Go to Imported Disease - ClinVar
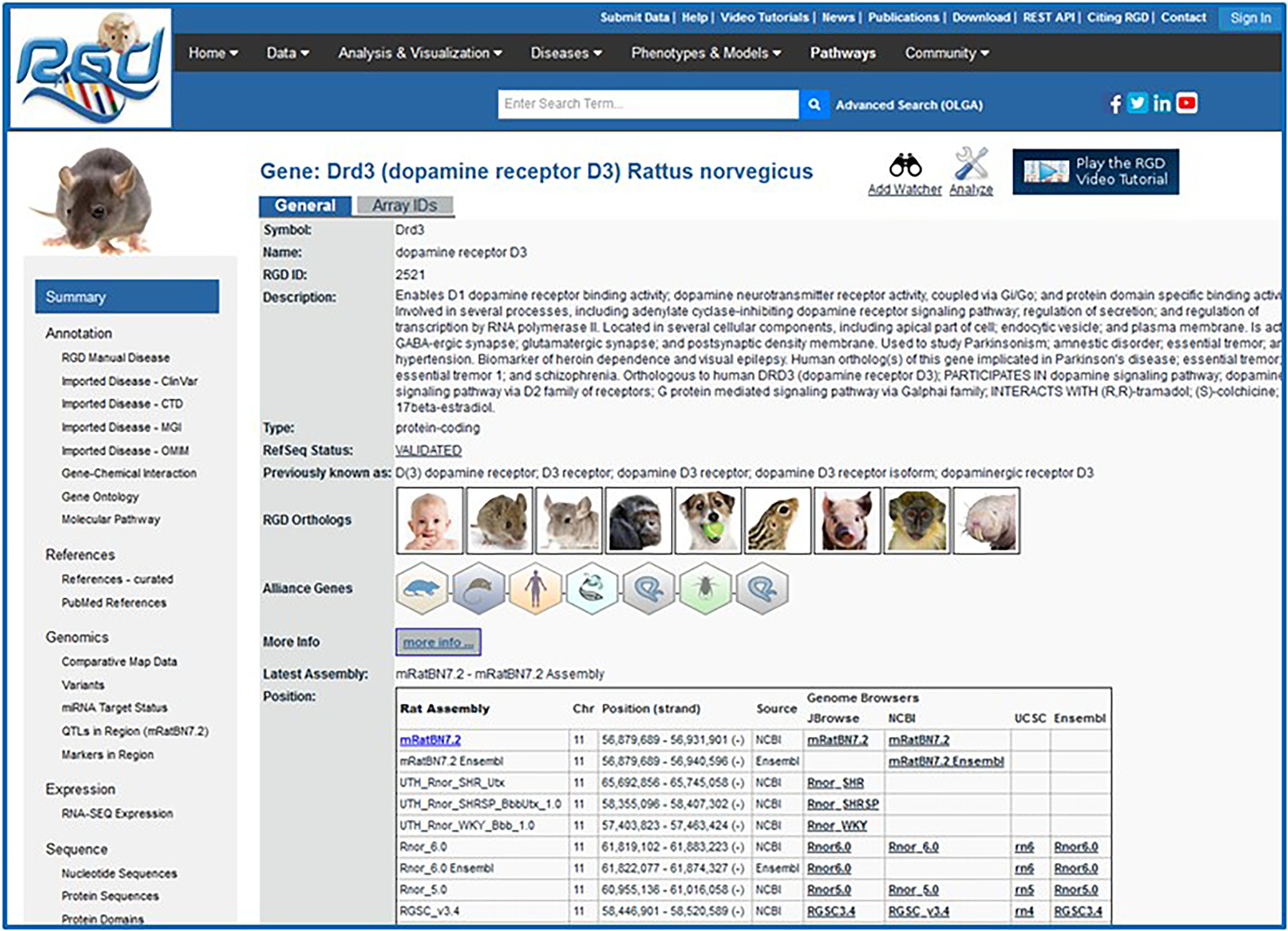This screenshot has width=1288, height=931. [x=129, y=381]
